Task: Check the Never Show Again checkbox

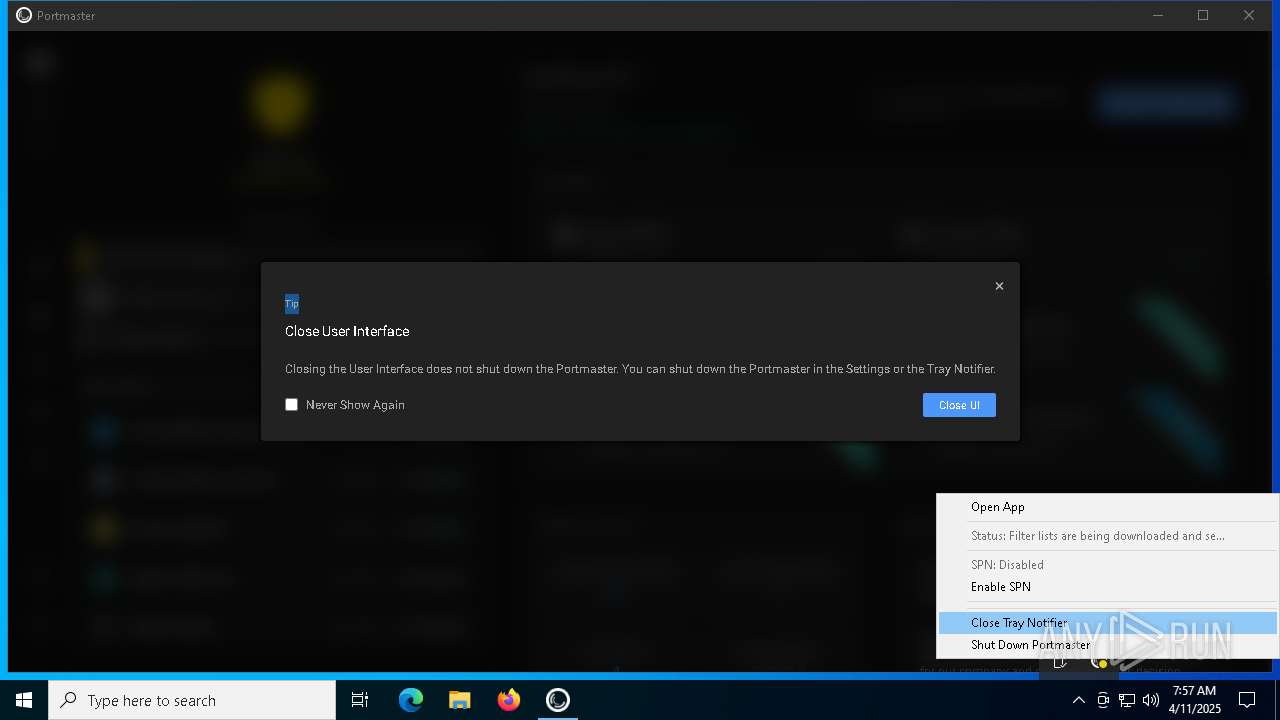Action: [292, 405]
